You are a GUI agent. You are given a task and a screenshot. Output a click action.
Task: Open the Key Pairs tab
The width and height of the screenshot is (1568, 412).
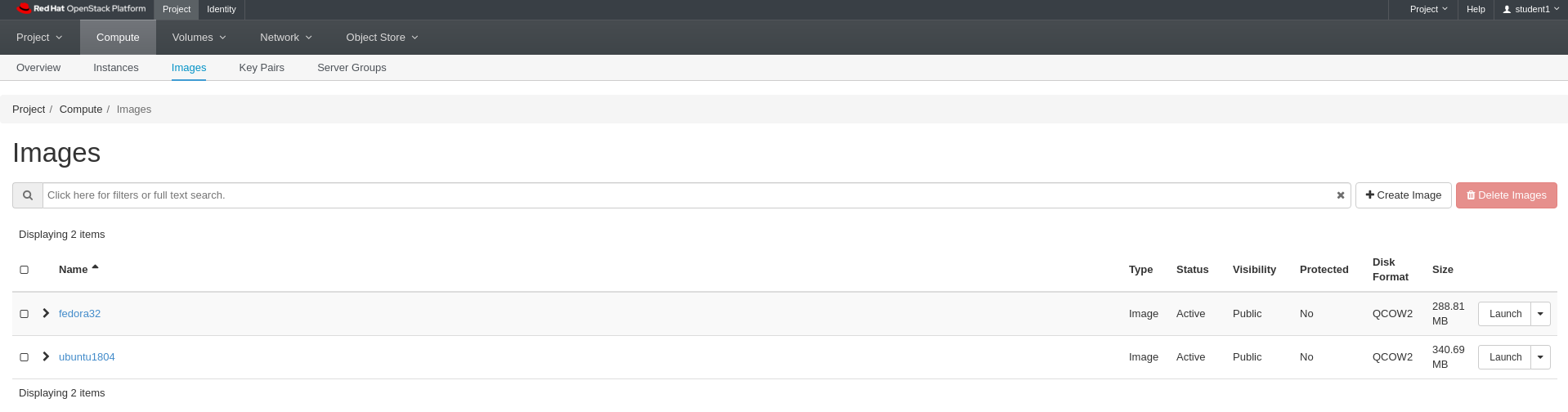coord(262,68)
